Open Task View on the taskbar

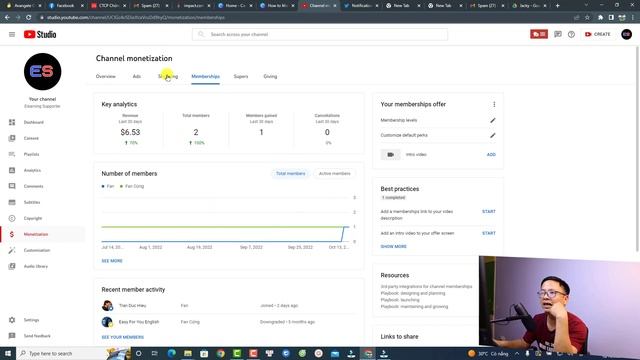click(155, 353)
